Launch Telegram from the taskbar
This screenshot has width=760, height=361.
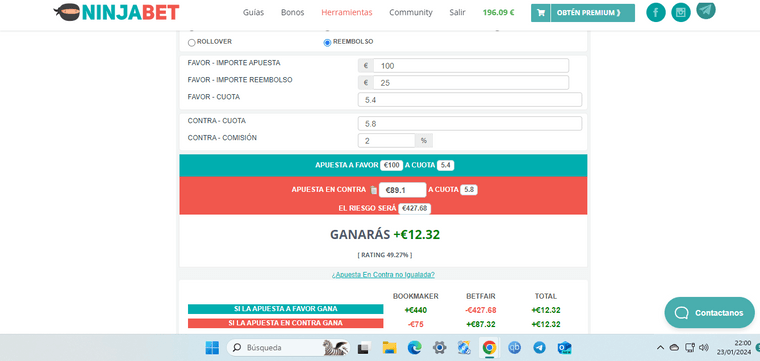point(539,347)
